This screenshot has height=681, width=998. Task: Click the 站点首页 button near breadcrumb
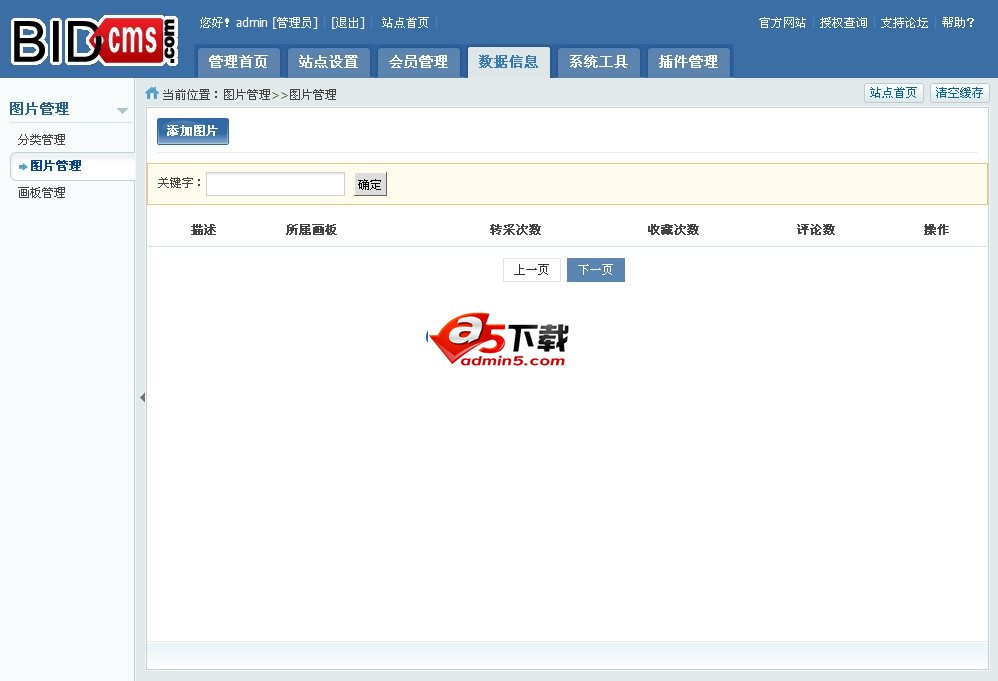click(x=894, y=93)
